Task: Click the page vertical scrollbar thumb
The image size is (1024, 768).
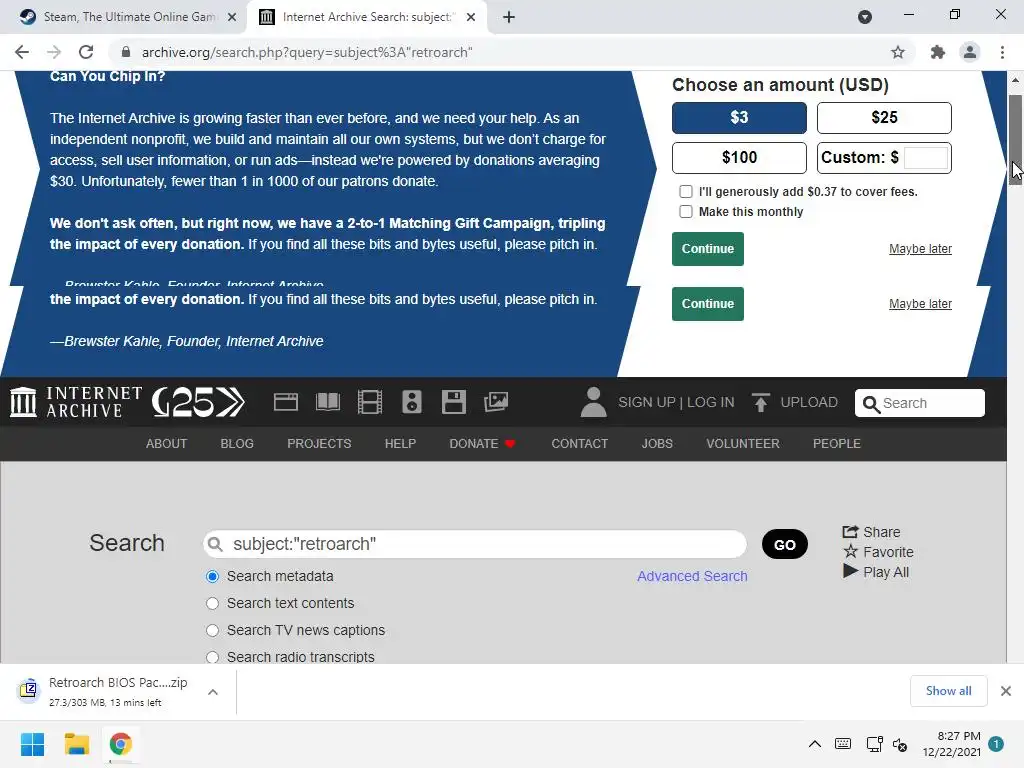Action: [1015, 140]
